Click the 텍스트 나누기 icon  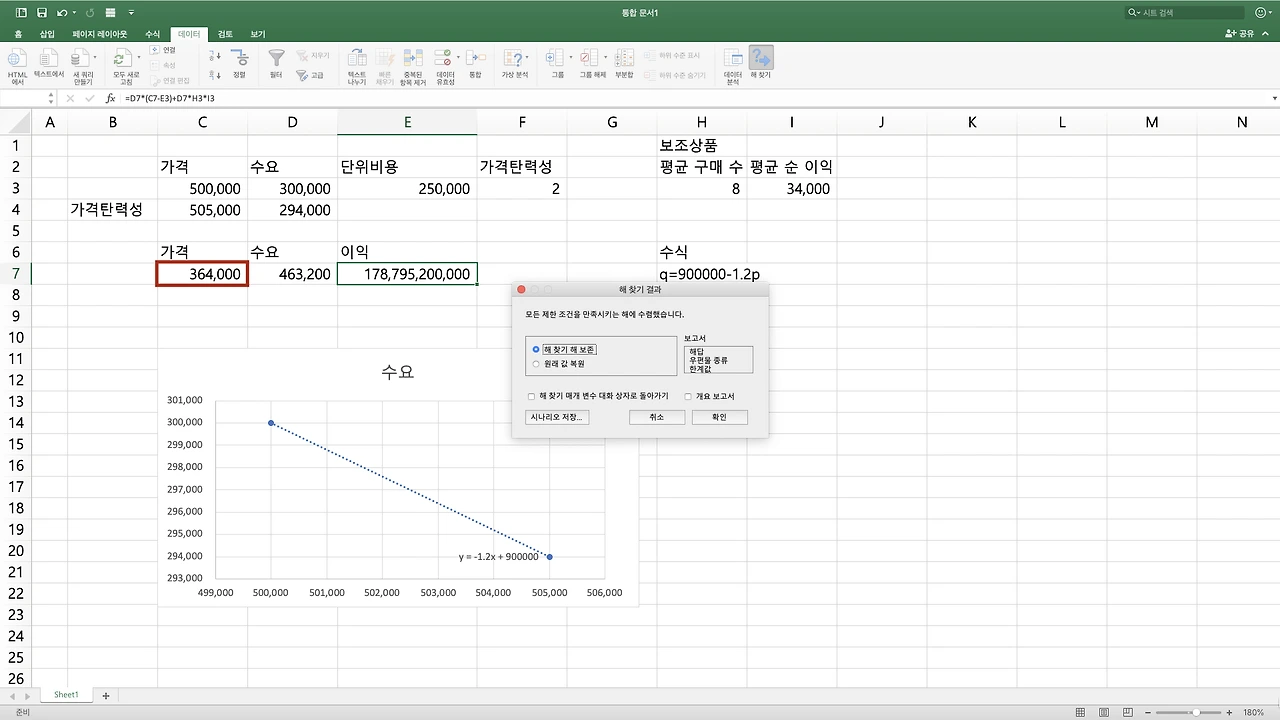(x=356, y=58)
